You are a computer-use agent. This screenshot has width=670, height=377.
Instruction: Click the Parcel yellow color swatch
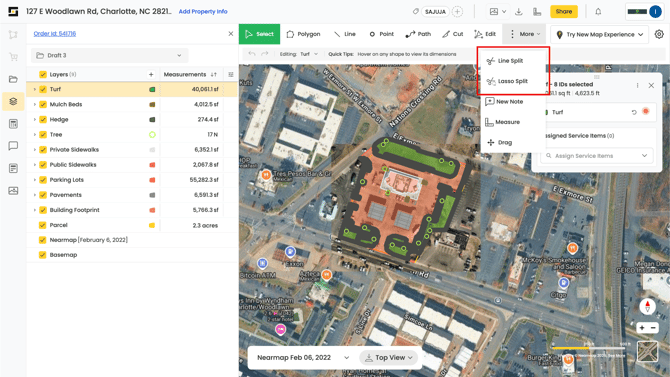coord(152,225)
